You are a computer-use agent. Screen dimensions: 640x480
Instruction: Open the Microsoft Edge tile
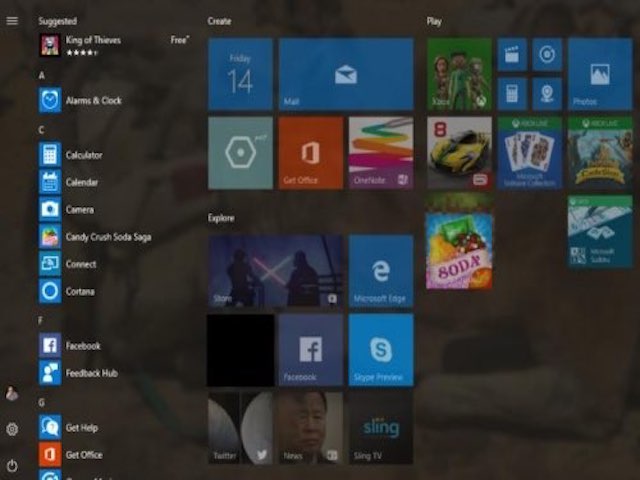(x=381, y=271)
